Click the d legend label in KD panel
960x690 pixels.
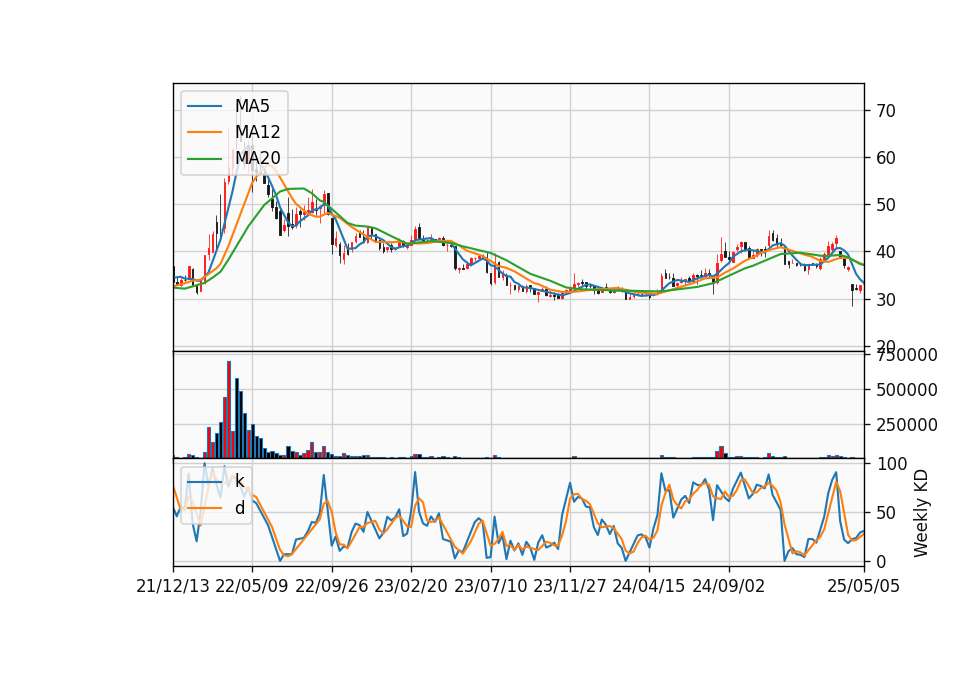click(x=239, y=508)
